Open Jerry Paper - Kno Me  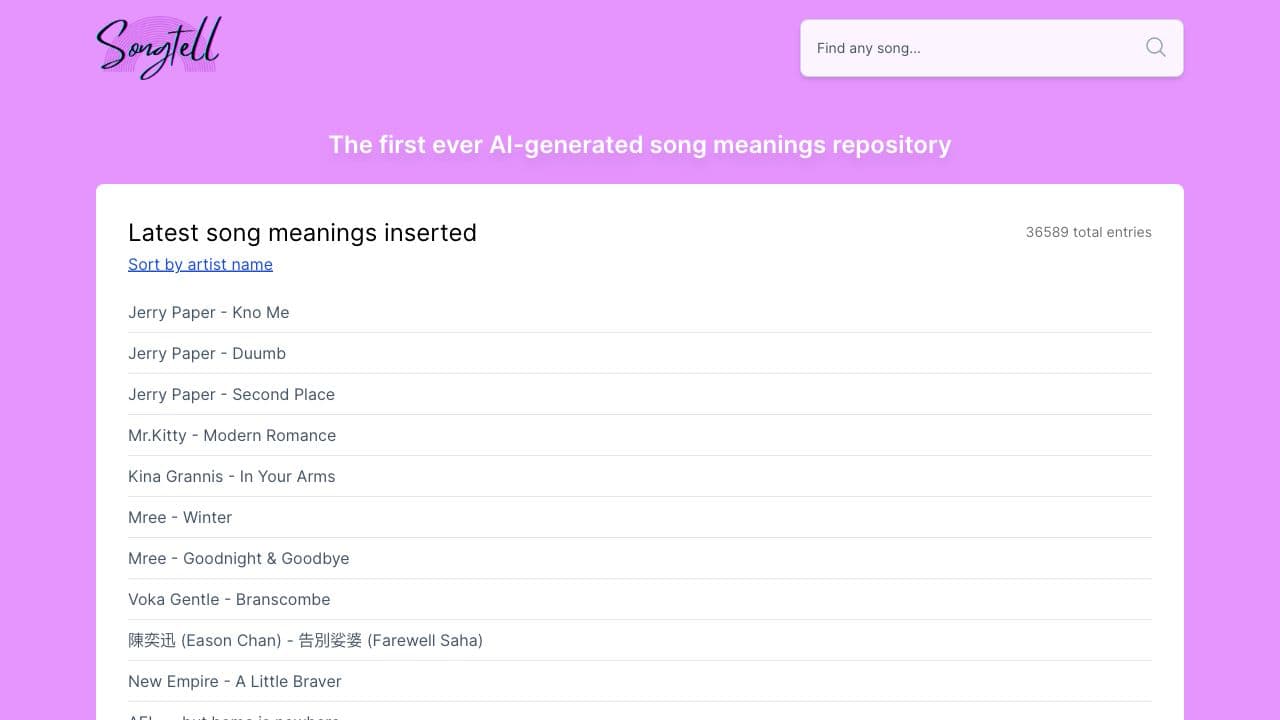click(208, 312)
